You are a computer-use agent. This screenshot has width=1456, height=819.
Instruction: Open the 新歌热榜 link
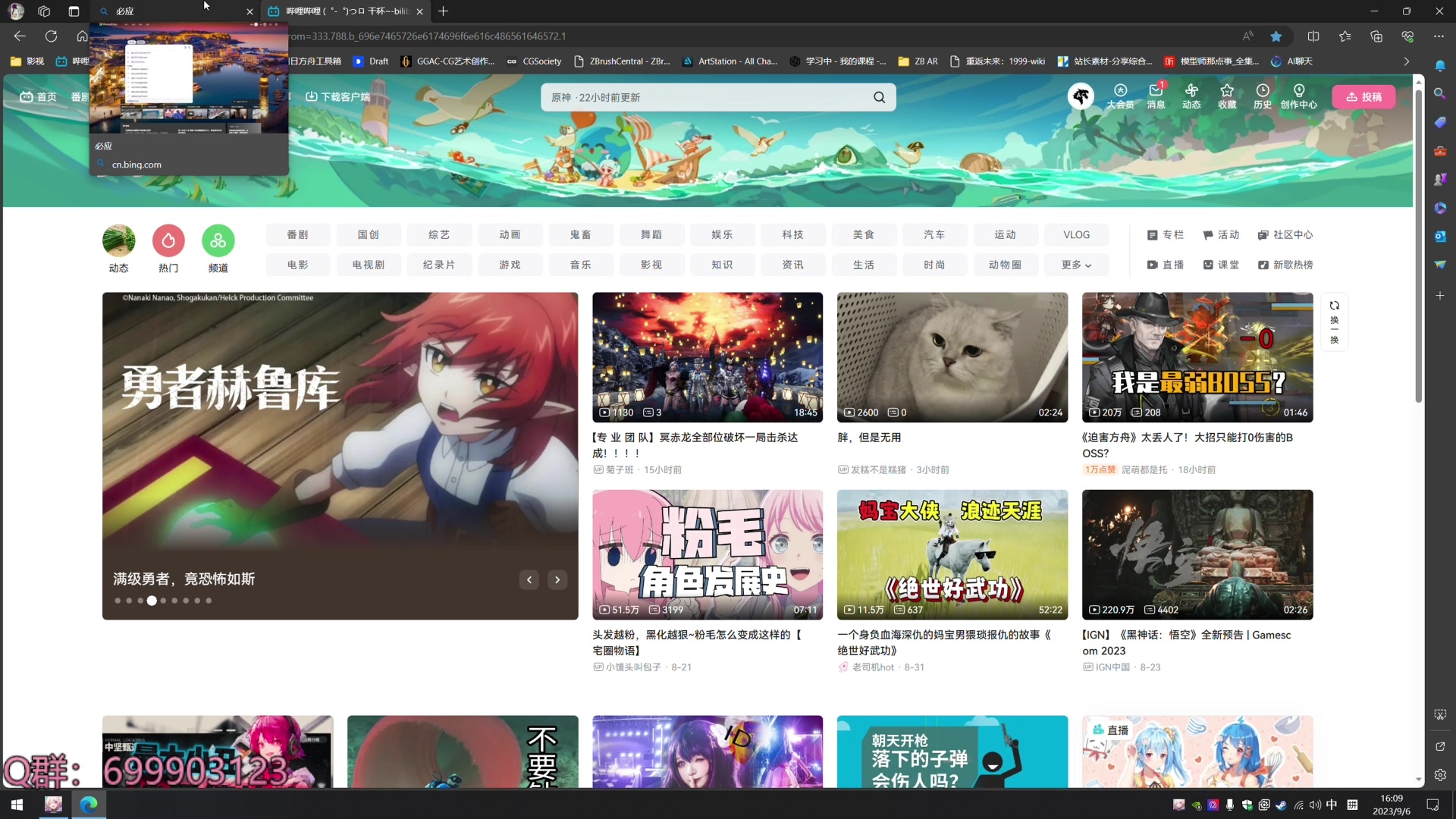pos(1285,265)
